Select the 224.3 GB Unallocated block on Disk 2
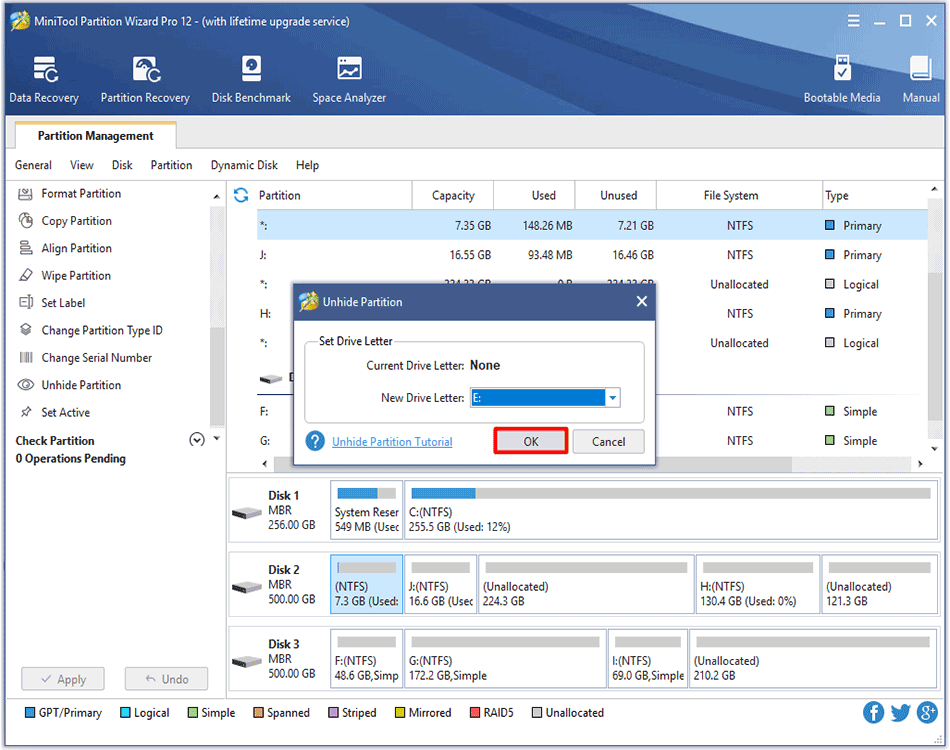 (x=585, y=584)
